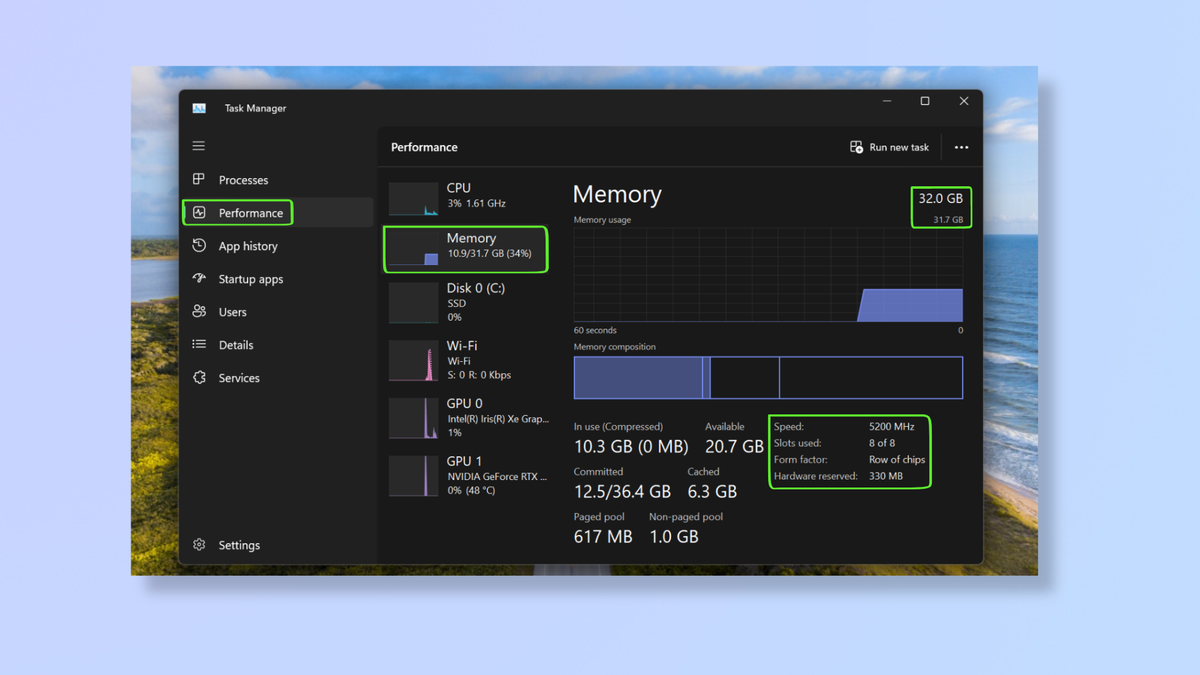The width and height of the screenshot is (1200, 675).
Task: Click the Startup apps gauge icon
Action: (199, 278)
